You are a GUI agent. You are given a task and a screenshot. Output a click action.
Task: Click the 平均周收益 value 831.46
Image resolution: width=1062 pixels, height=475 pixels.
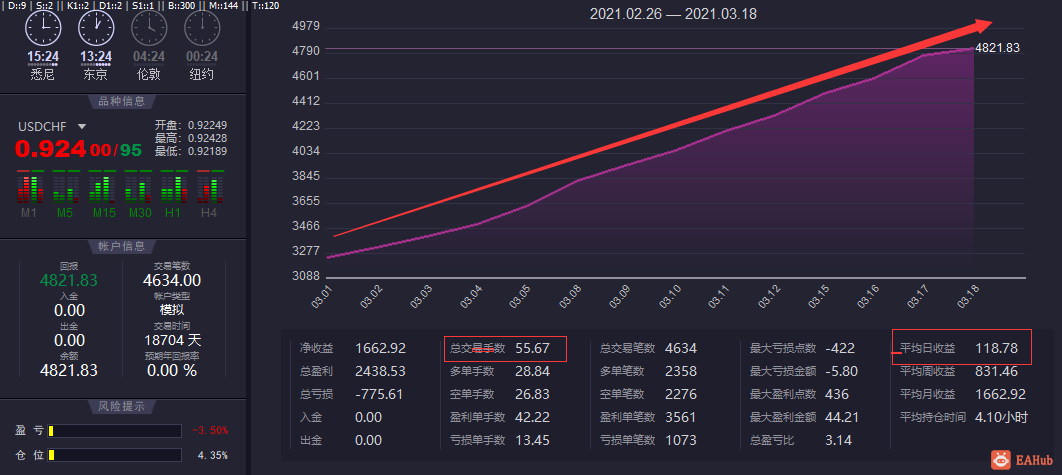pyautogui.click(x=996, y=371)
